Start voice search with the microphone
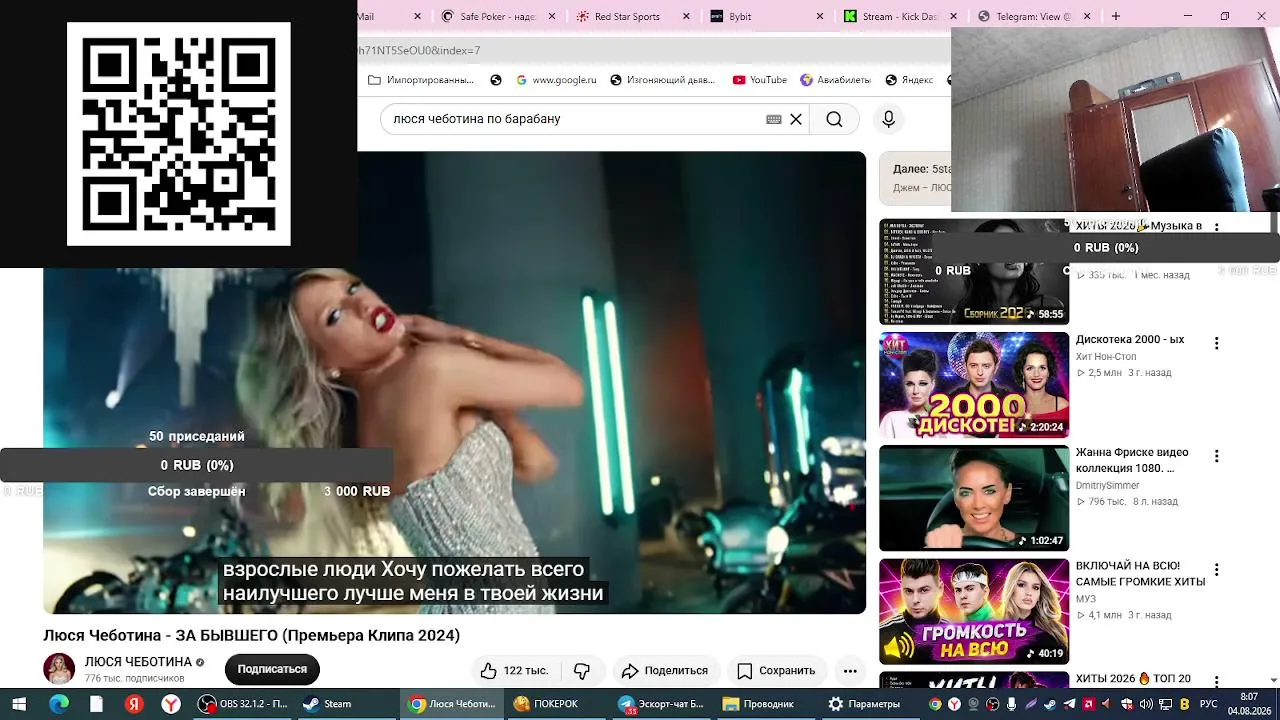 [x=888, y=119]
